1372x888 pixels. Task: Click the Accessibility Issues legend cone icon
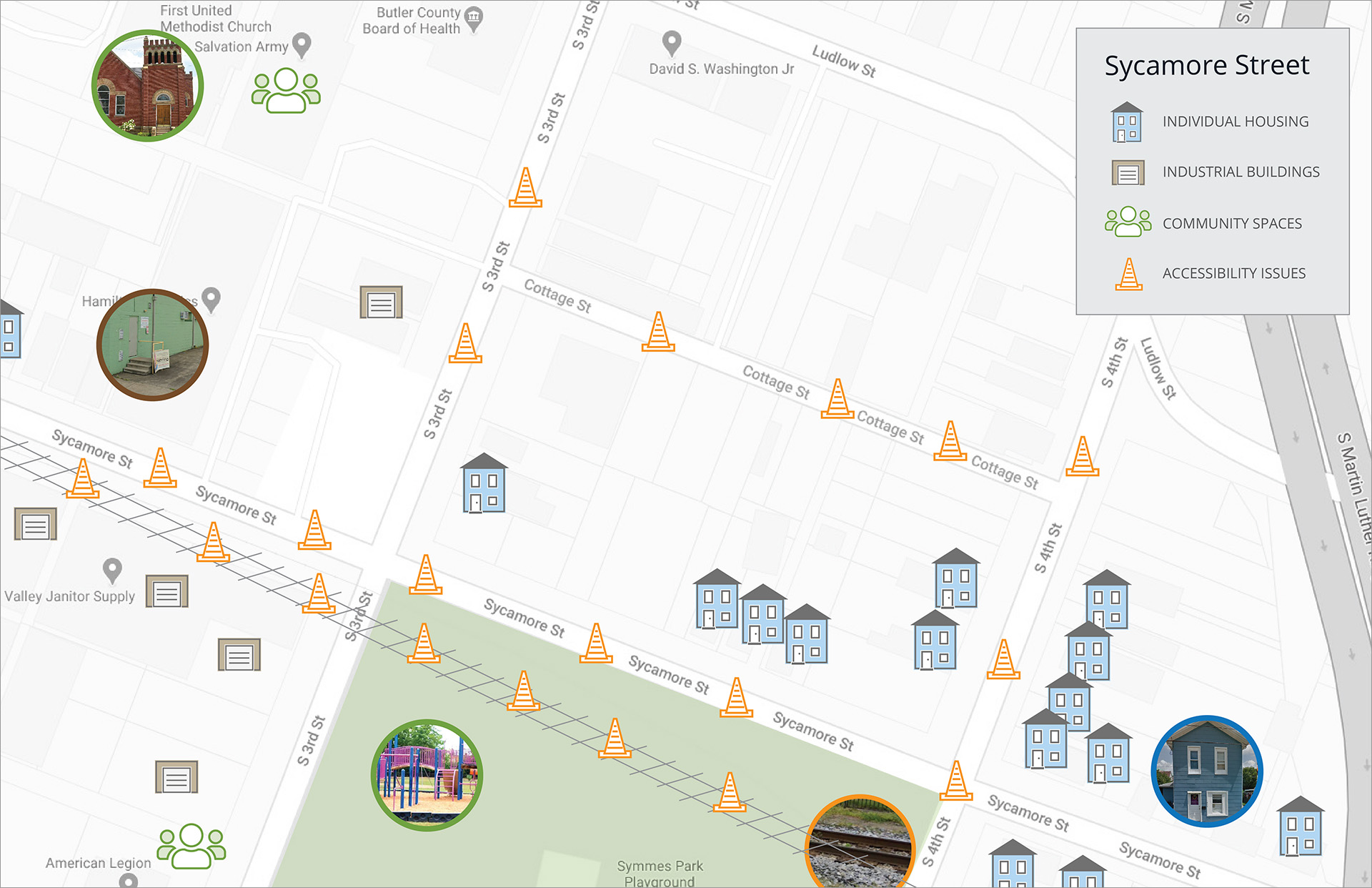tap(1129, 274)
